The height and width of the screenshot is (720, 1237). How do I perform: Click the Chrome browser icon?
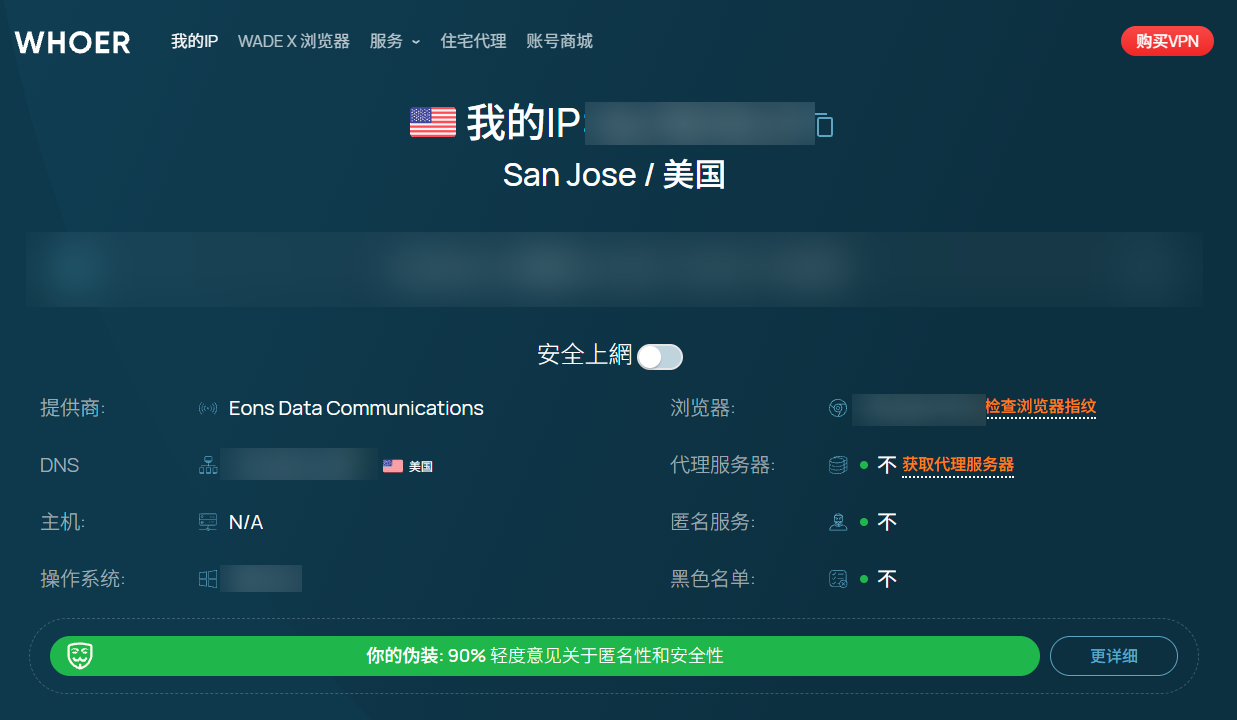[838, 408]
